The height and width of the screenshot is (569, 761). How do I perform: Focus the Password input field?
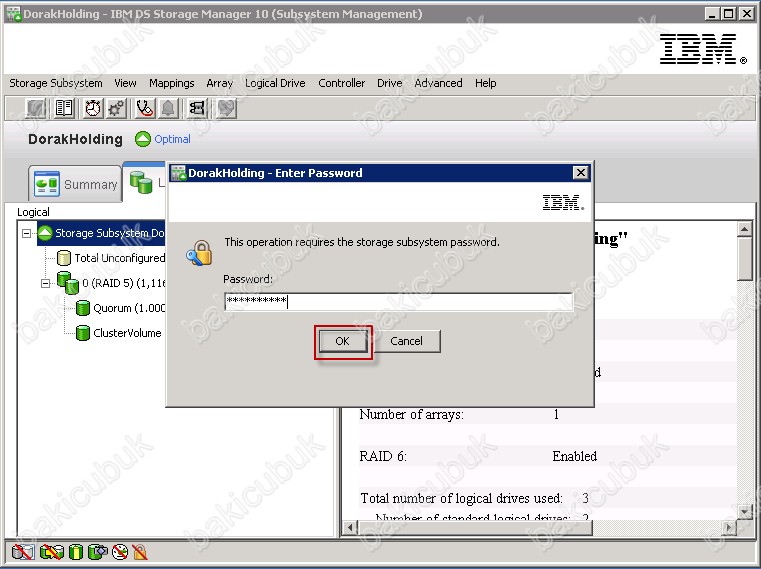pyautogui.click(x=398, y=301)
